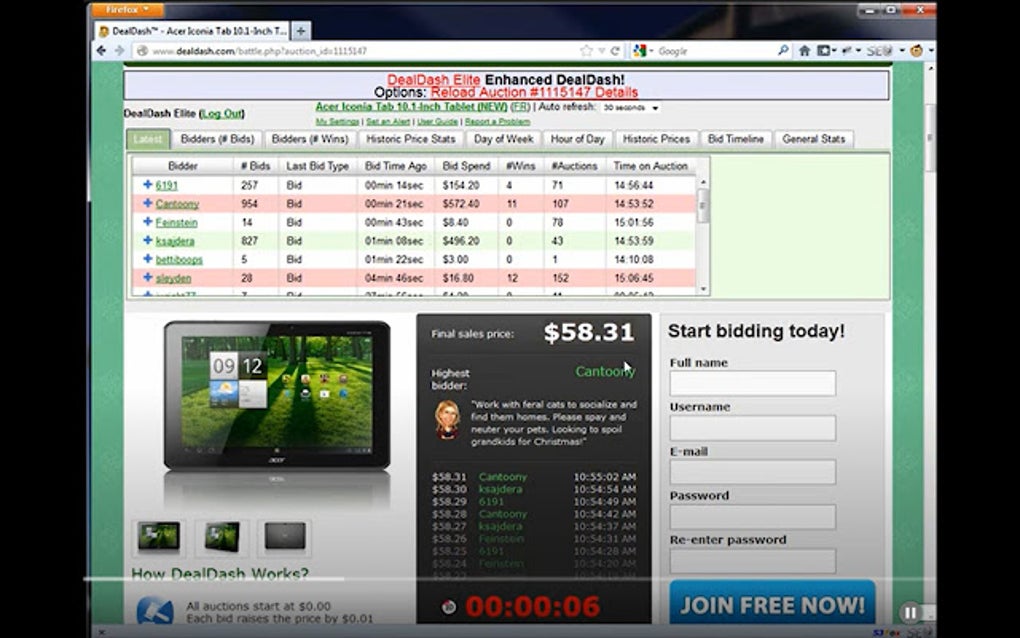
Task: Click the bidder table scroll up arrow
Action: click(x=703, y=183)
